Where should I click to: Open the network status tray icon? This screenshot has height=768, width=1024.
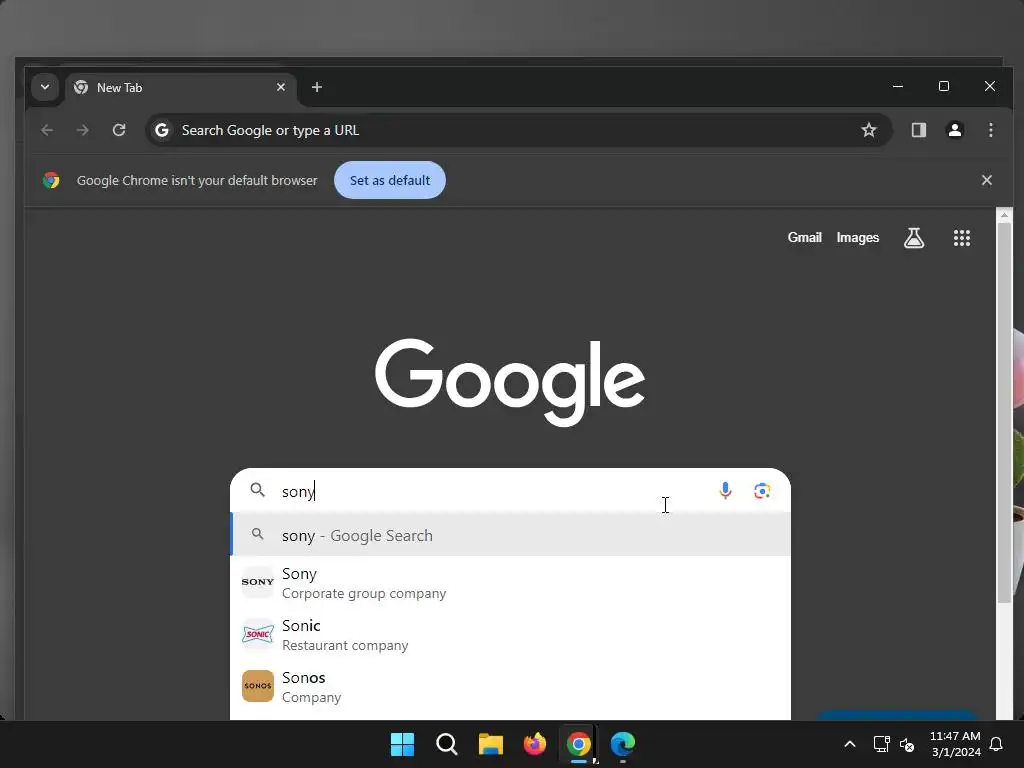882,744
